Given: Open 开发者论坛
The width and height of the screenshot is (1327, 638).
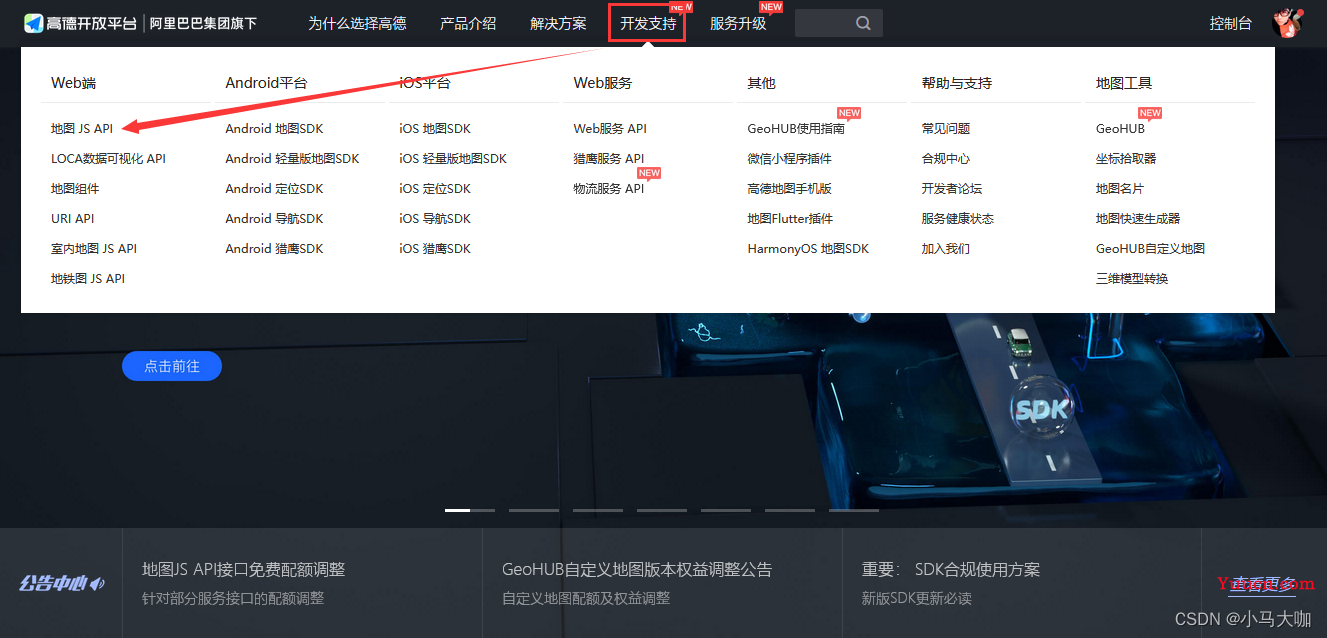Looking at the screenshot, I should point(952,188).
